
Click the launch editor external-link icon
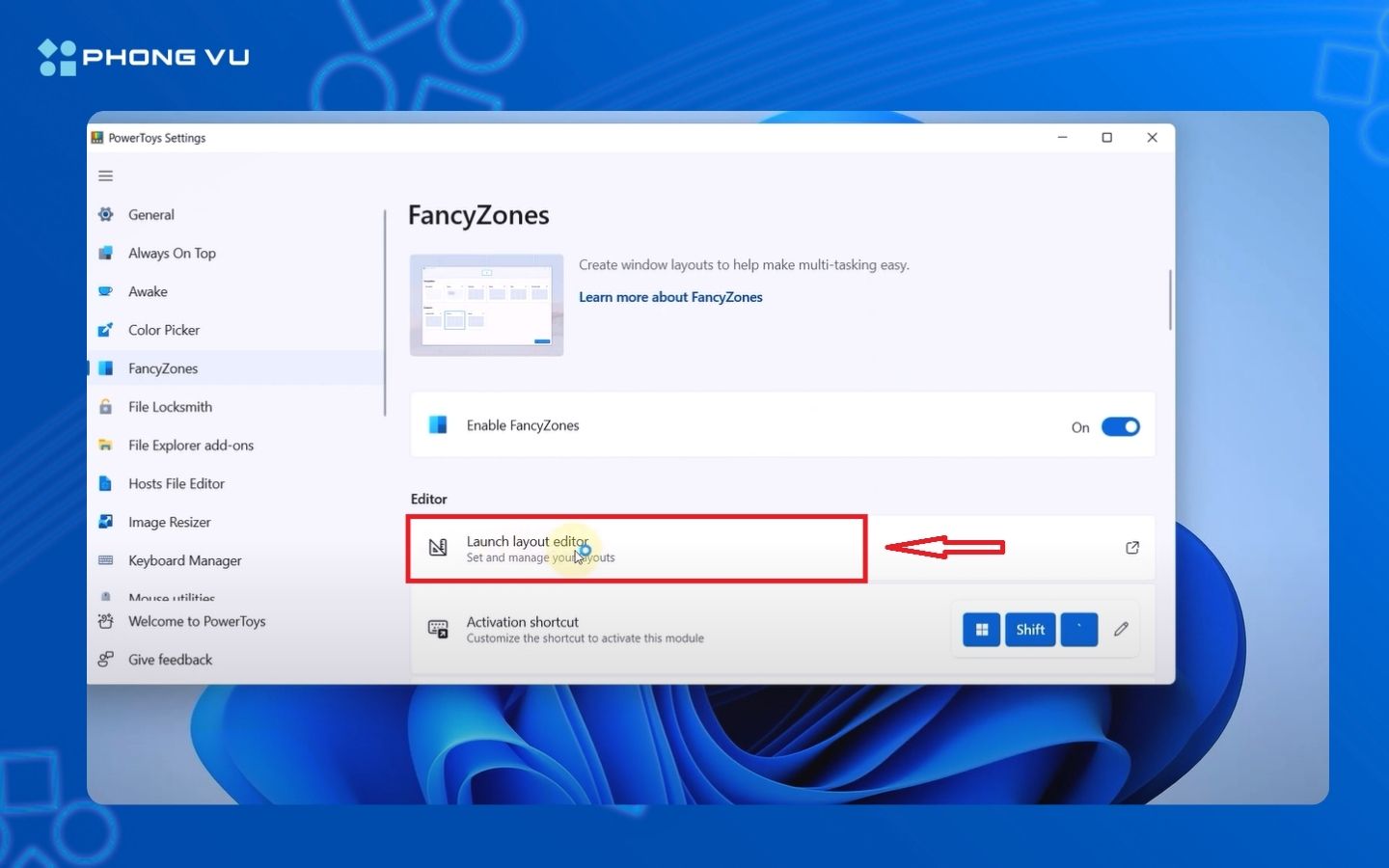[1131, 548]
